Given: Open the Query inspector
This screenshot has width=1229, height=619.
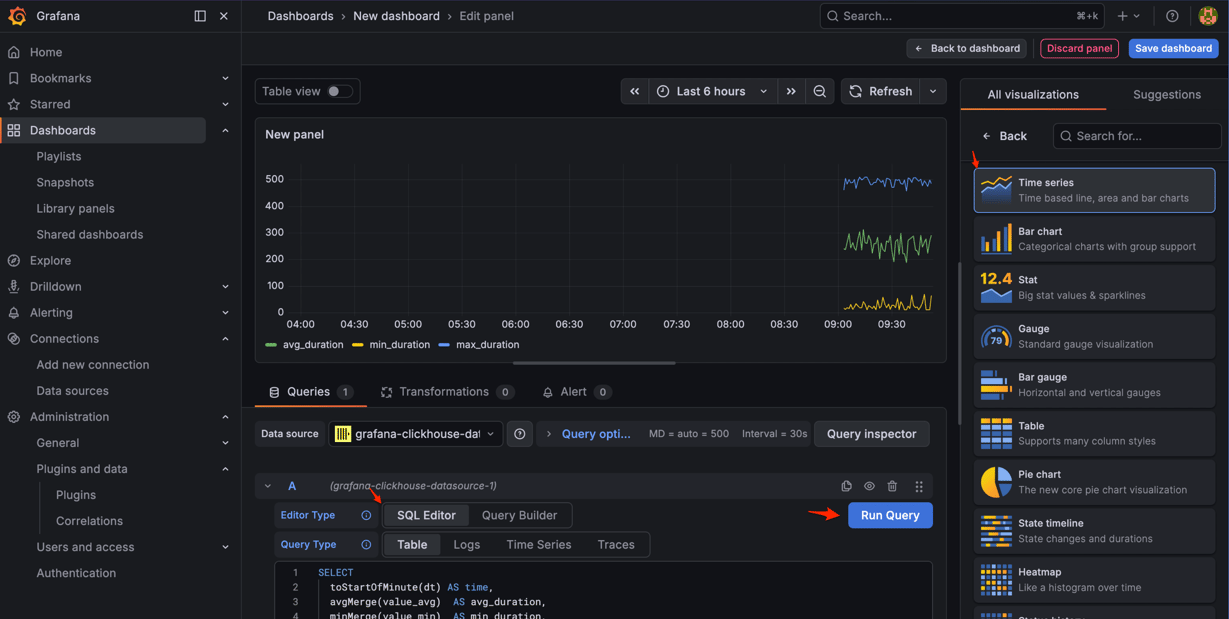Looking at the screenshot, I should (872, 434).
